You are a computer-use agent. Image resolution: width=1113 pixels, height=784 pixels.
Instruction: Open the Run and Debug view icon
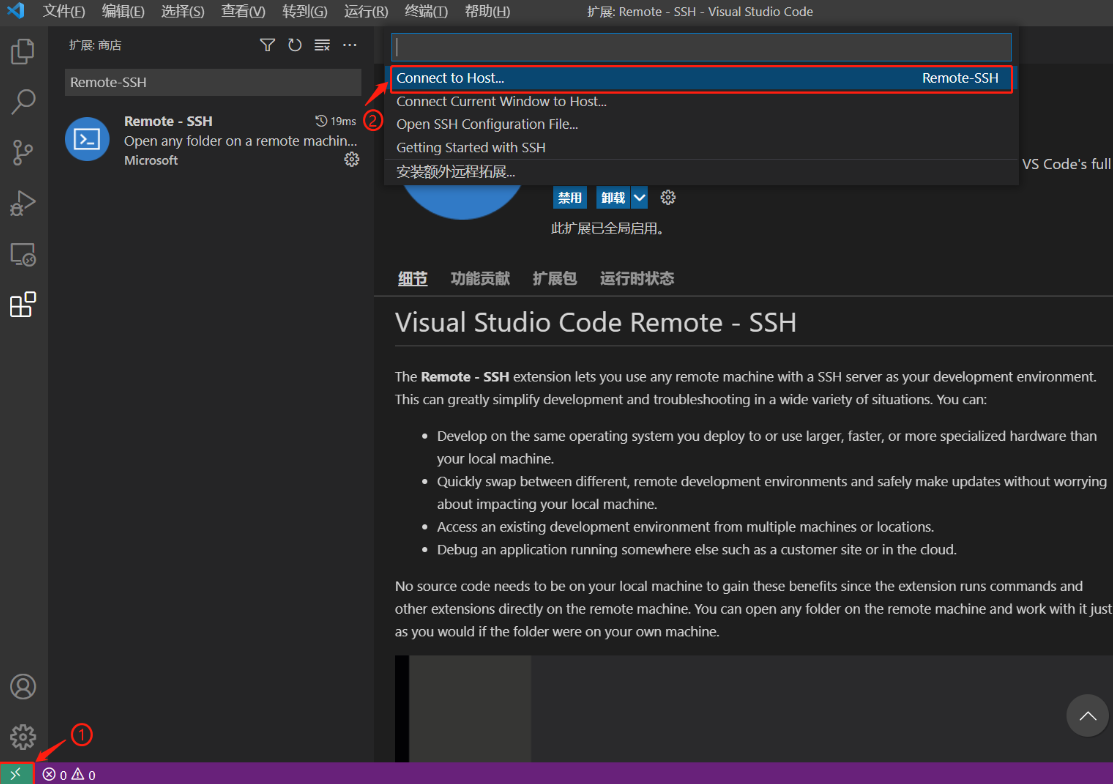point(23,204)
